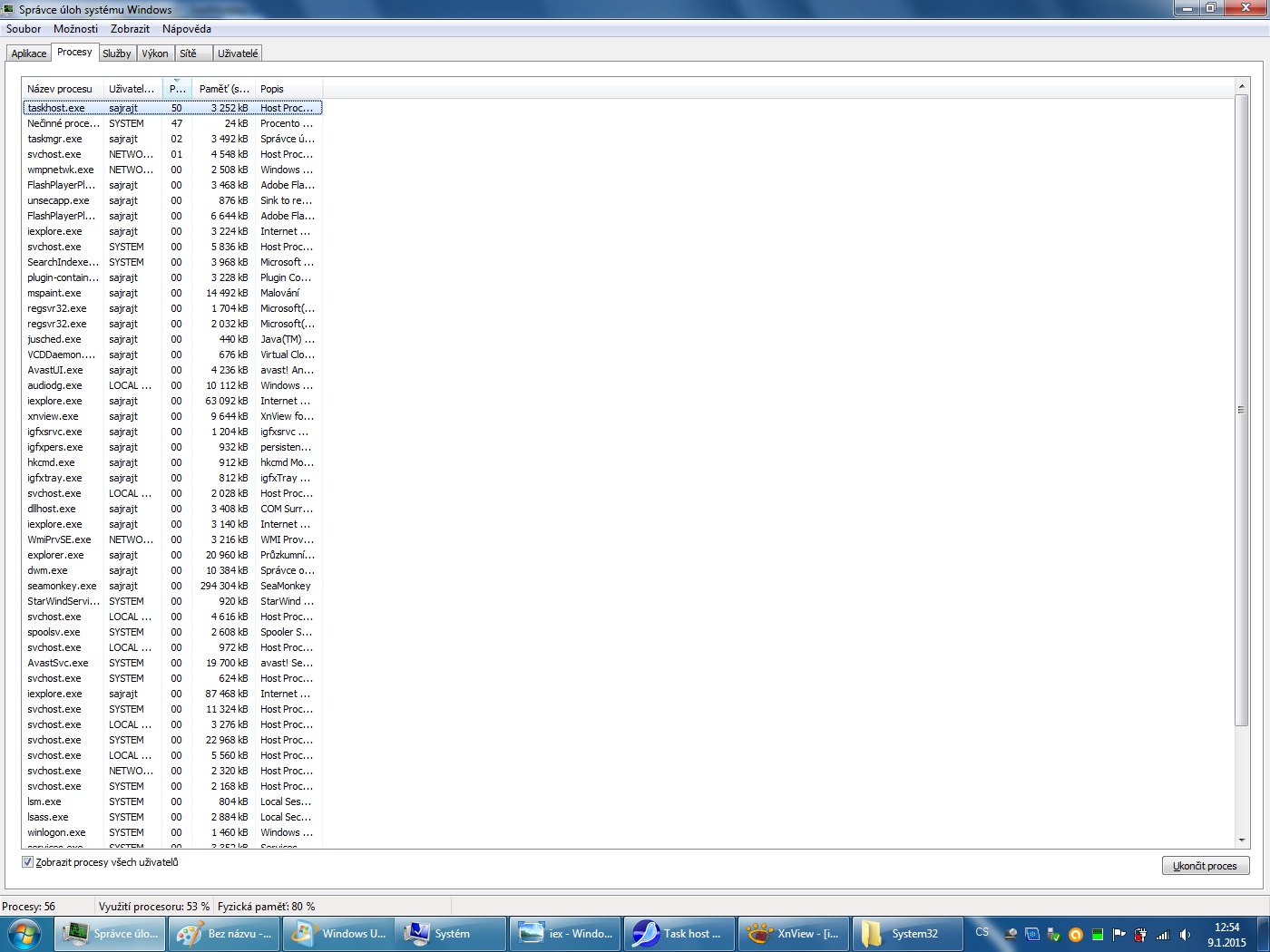Select the 'Nečinné proce...' idle process row

pyautogui.click(x=172, y=123)
